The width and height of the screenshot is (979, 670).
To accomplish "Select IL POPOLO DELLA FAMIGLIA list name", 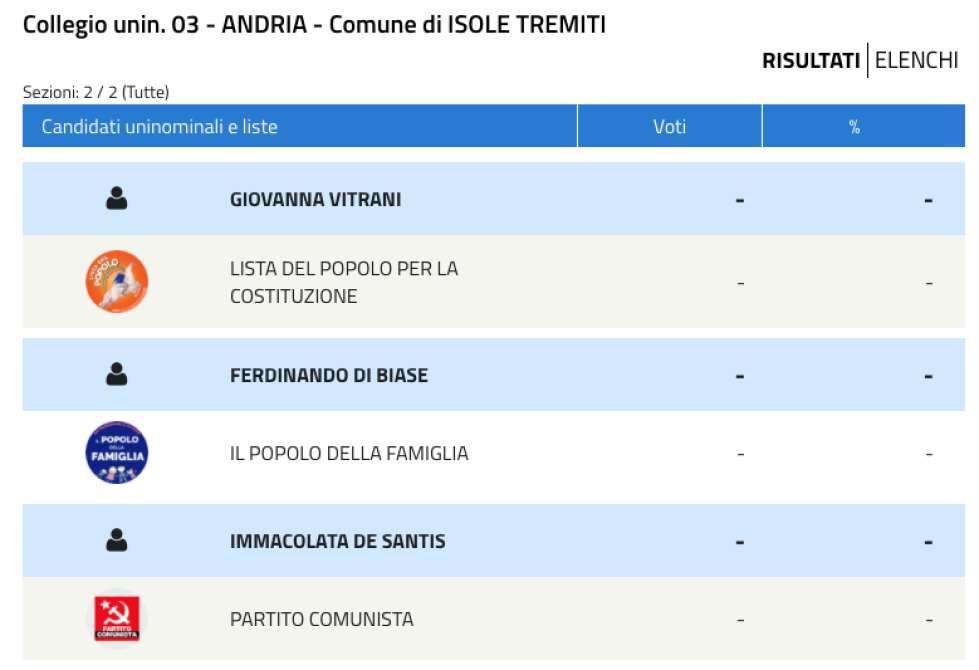I will (x=349, y=453).
